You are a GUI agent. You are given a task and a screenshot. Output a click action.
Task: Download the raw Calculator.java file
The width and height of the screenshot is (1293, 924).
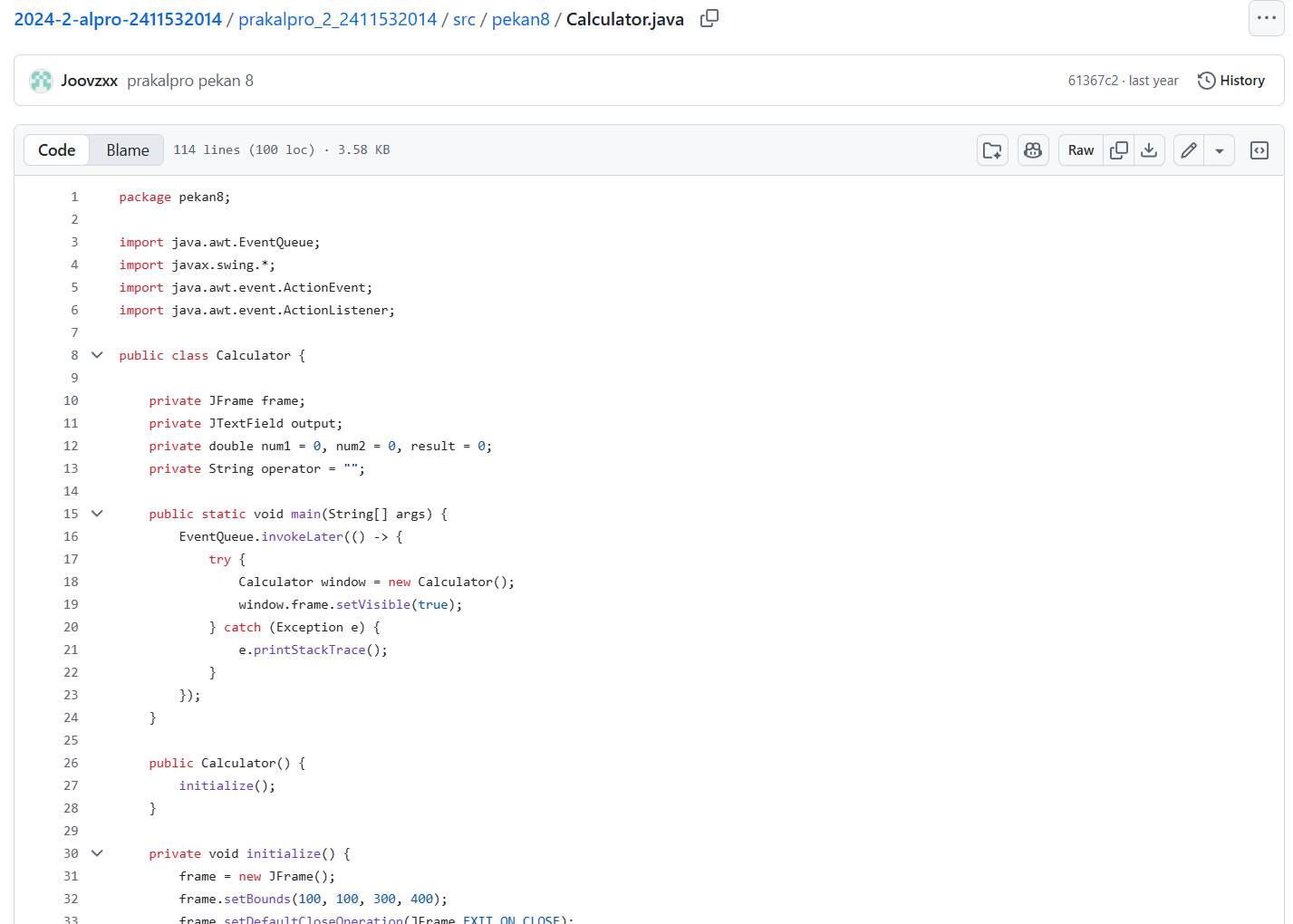click(x=1149, y=150)
